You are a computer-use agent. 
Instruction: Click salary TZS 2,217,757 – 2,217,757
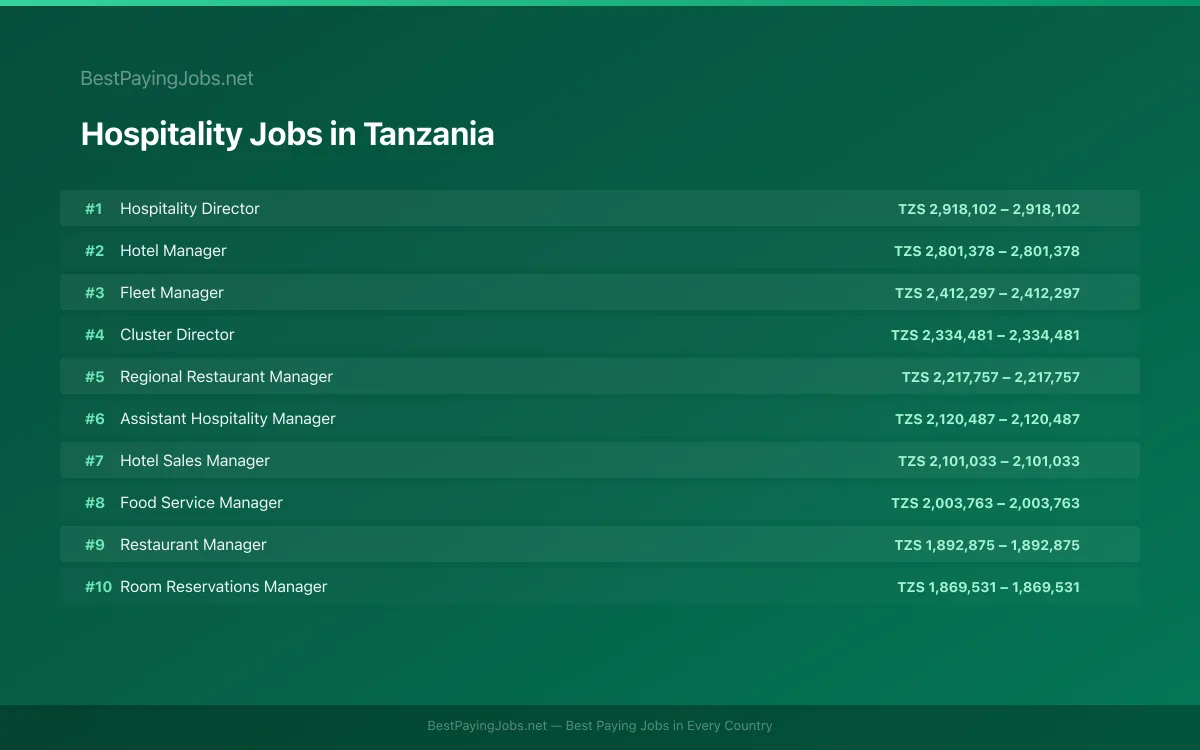tap(991, 377)
